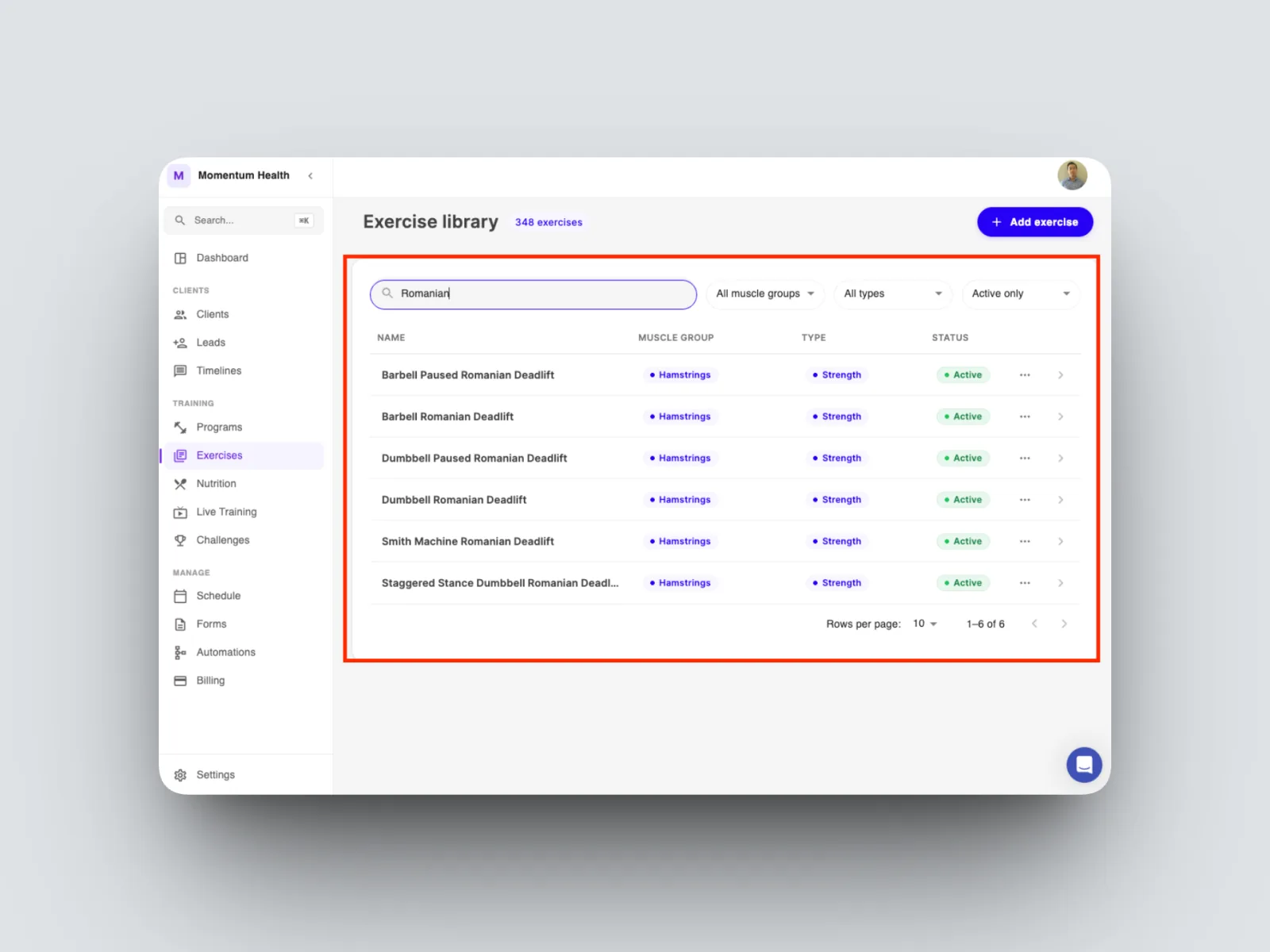
Task: Collapse the sidebar with the chevron icon
Action: (310, 176)
